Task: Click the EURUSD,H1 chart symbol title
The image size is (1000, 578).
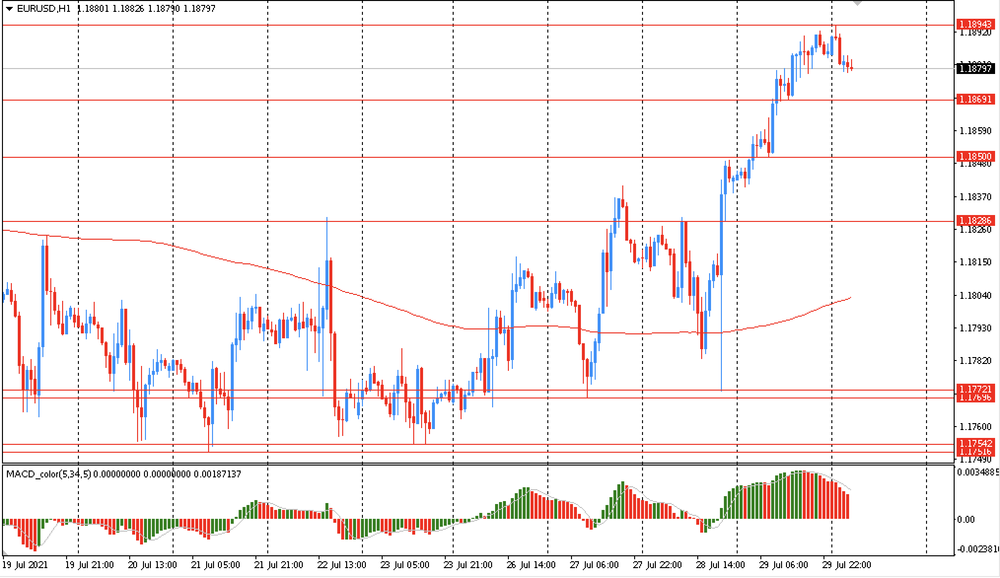Action: click(x=44, y=9)
